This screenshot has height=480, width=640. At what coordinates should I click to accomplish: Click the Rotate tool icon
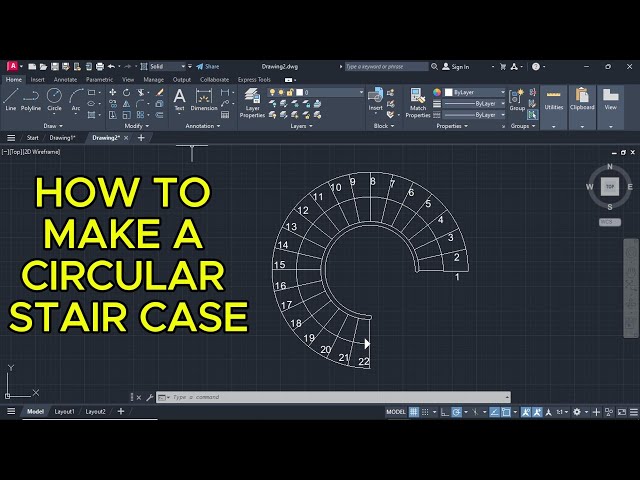tap(127, 93)
